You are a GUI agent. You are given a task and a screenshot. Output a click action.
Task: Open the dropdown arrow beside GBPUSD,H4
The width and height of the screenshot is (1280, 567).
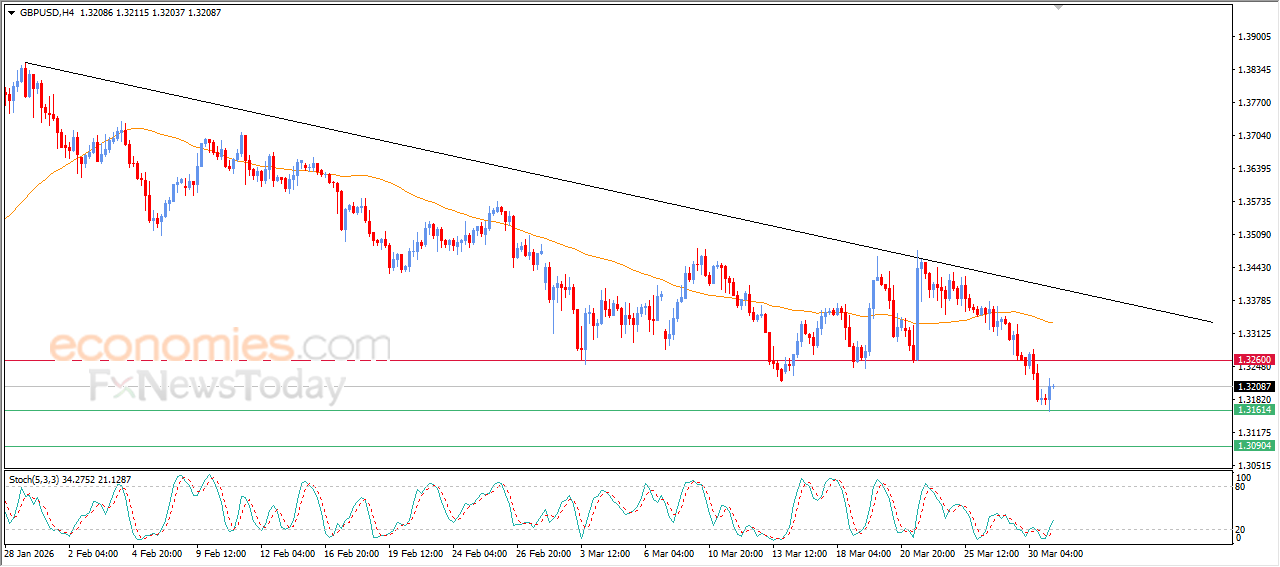11,13
